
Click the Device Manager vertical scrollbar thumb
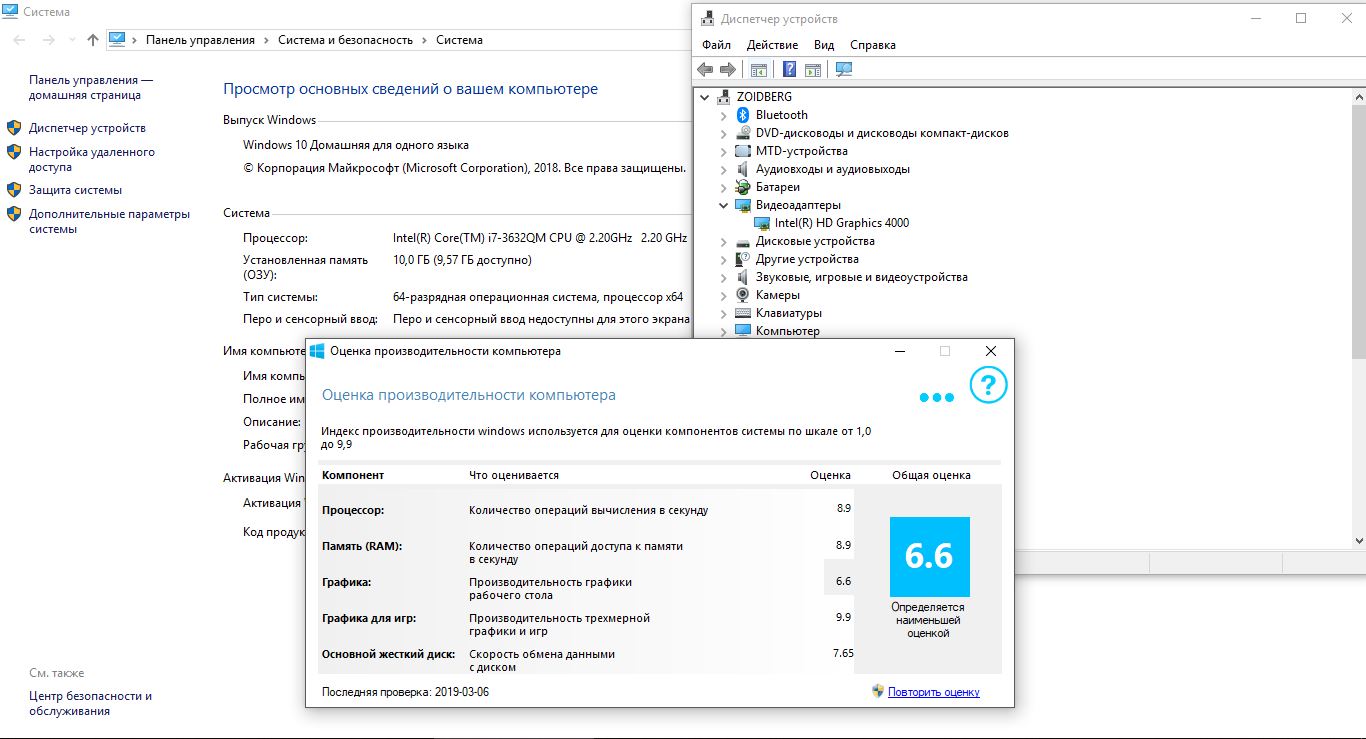[x=1358, y=231]
